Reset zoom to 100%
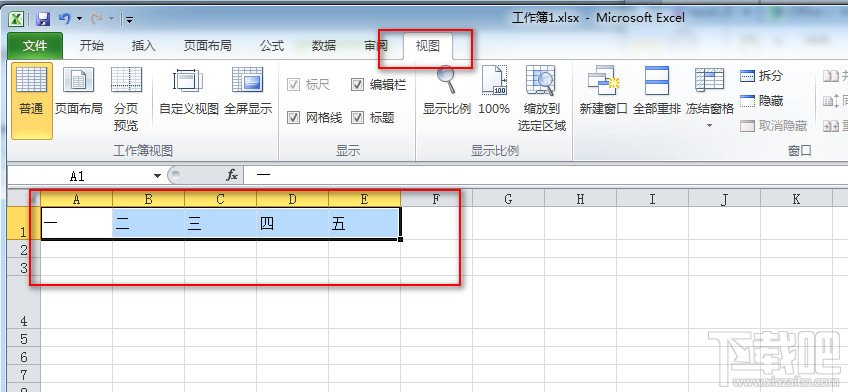 [494, 91]
